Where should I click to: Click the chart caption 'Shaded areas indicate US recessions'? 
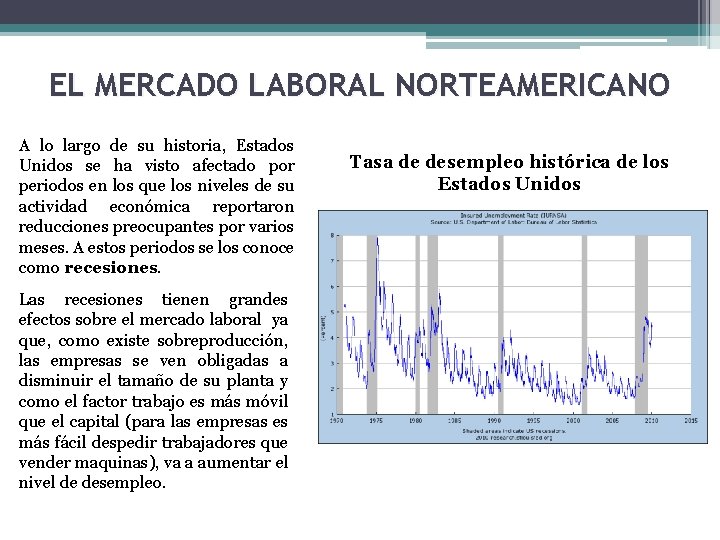pos(514,431)
